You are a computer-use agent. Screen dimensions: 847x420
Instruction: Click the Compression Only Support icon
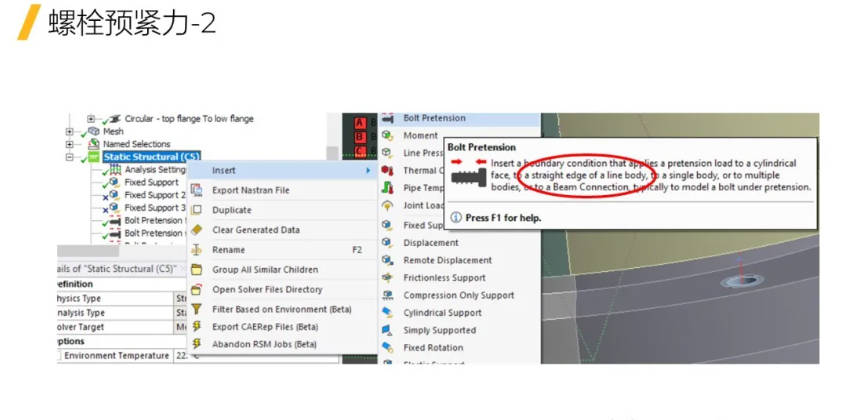click(x=387, y=295)
